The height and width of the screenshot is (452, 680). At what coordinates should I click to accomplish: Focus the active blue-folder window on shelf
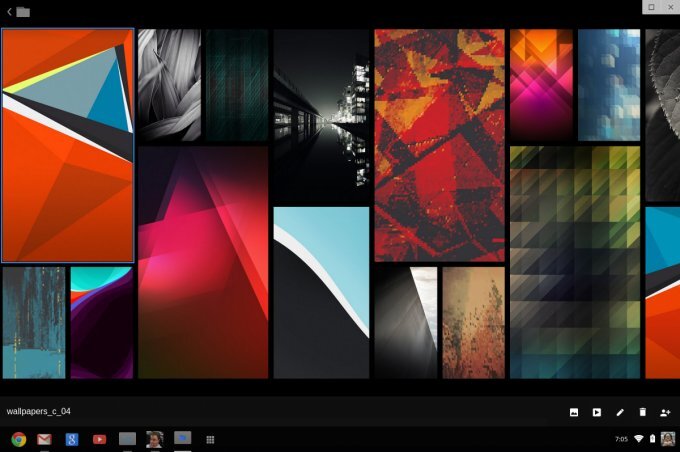click(183, 438)
